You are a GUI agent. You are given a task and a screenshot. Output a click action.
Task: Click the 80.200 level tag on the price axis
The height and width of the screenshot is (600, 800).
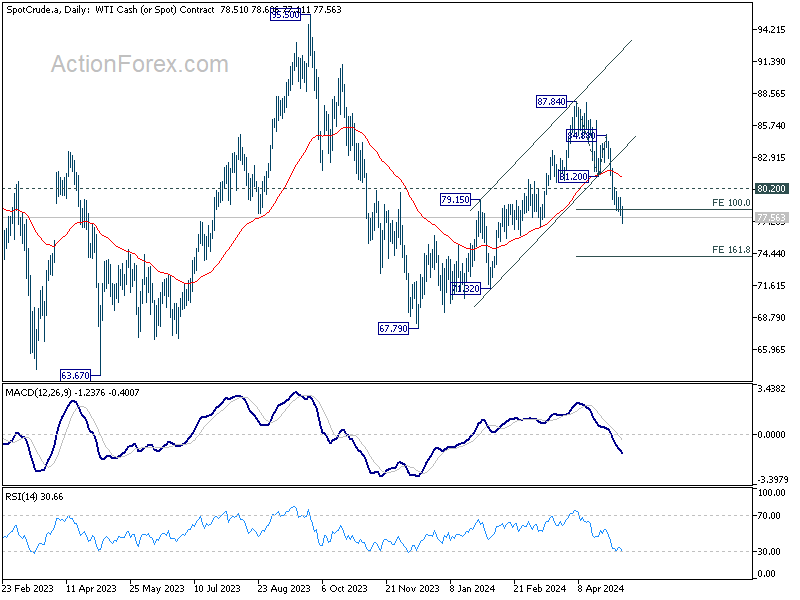[771, 189]
